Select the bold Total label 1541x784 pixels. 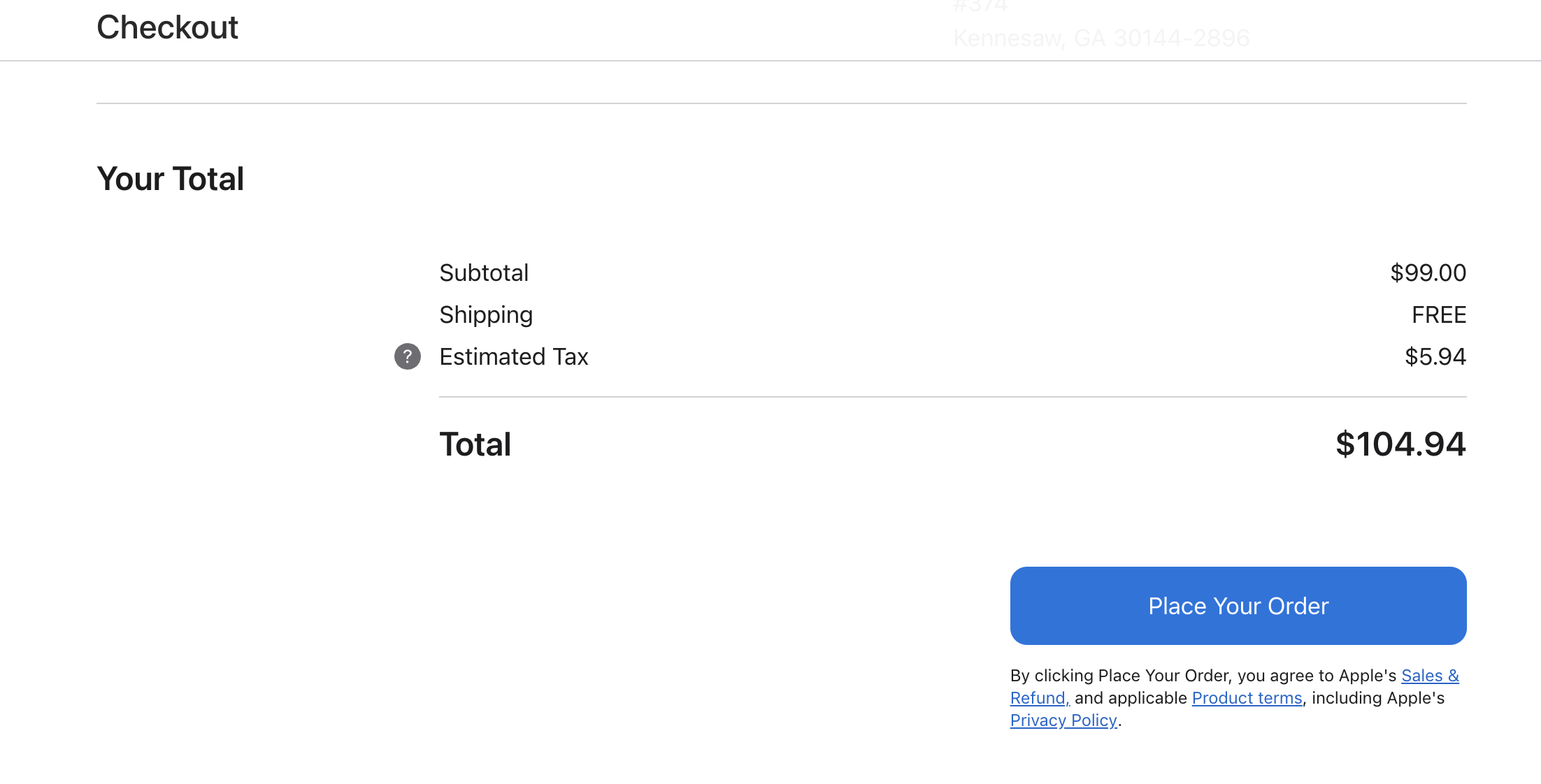click(475, 444)
